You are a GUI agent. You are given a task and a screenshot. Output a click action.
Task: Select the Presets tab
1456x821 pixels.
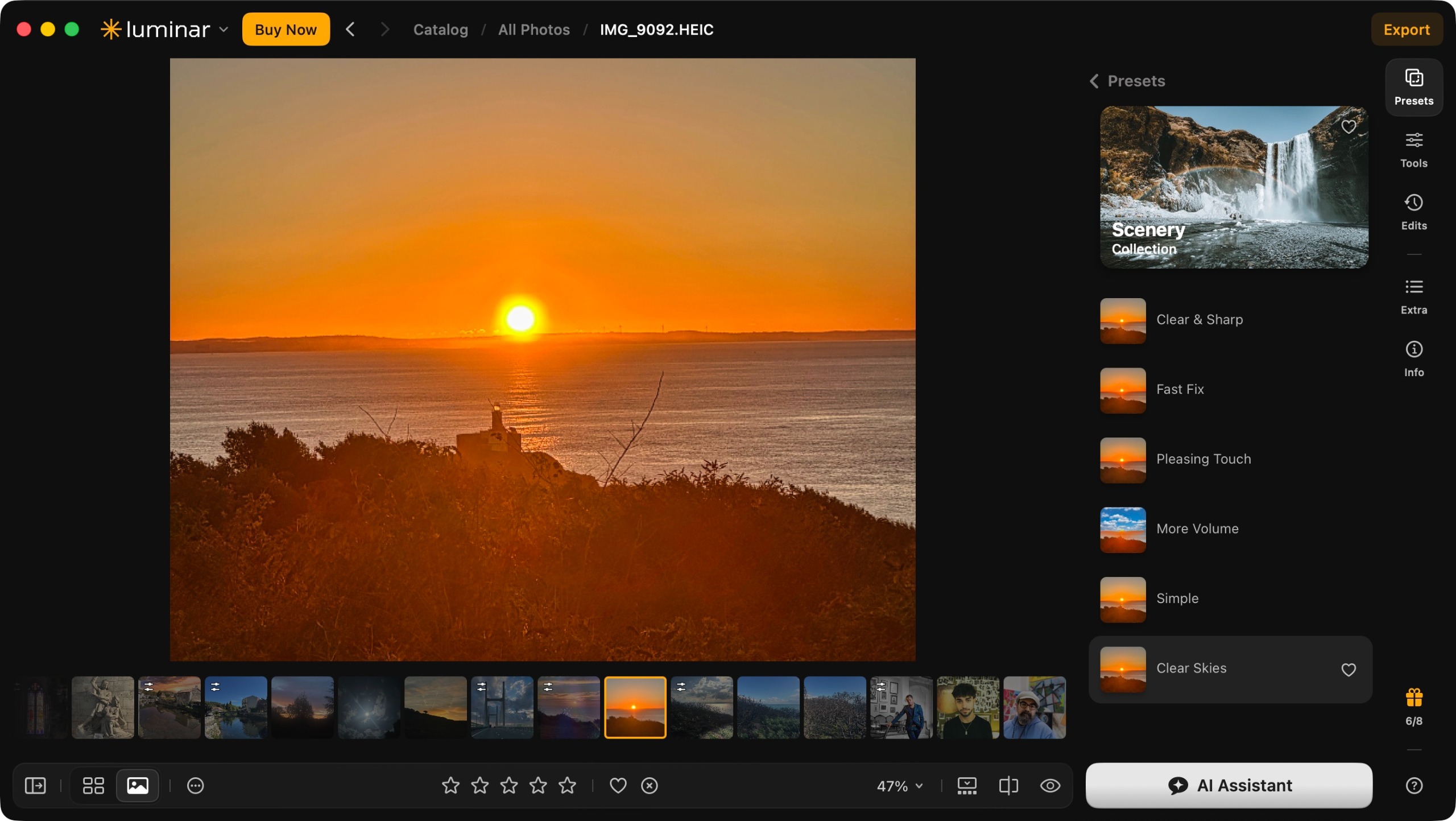tap(1413, 87)
